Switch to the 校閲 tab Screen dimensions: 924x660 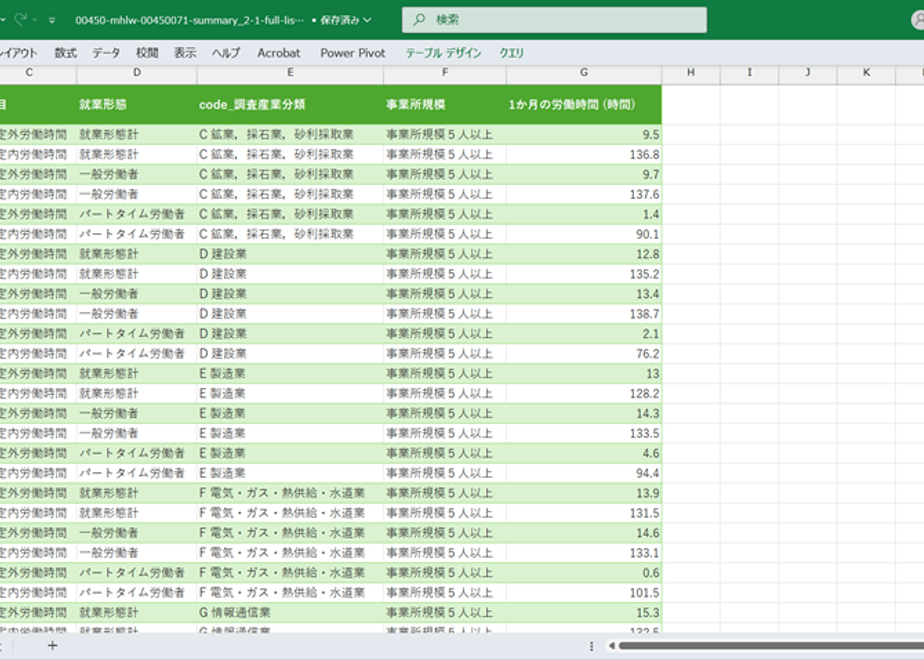[x=147, y=53]
